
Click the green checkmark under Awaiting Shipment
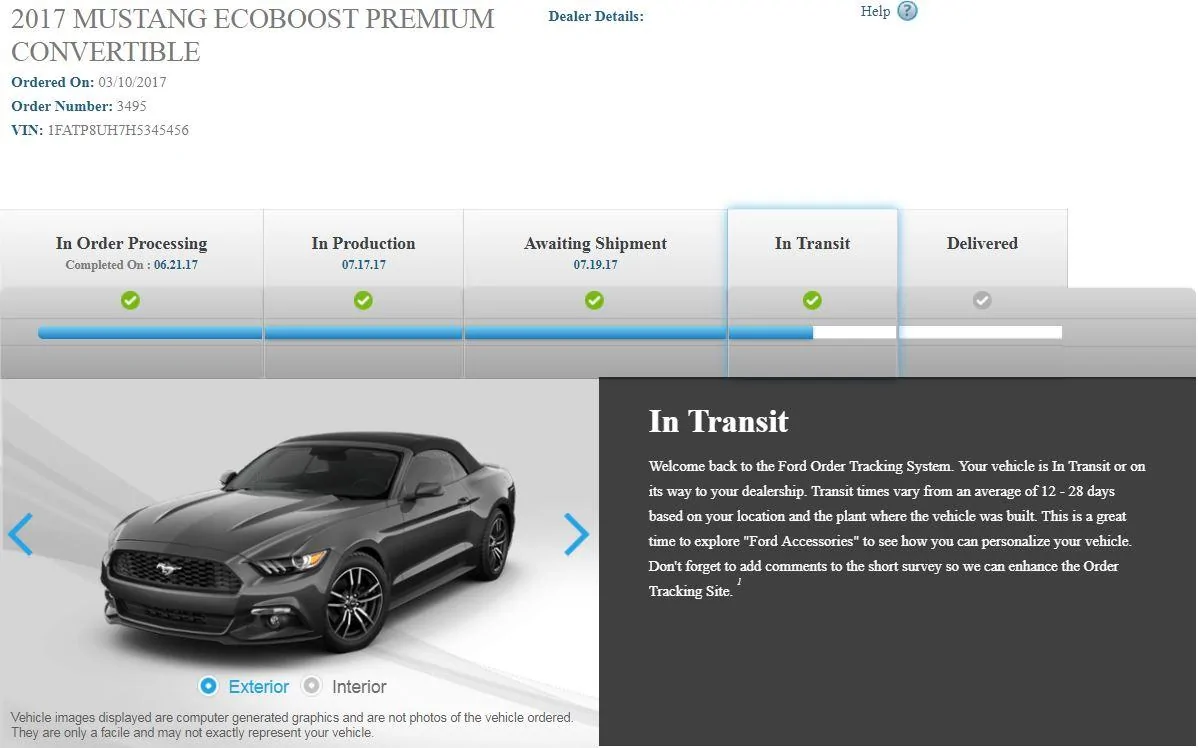594,300
